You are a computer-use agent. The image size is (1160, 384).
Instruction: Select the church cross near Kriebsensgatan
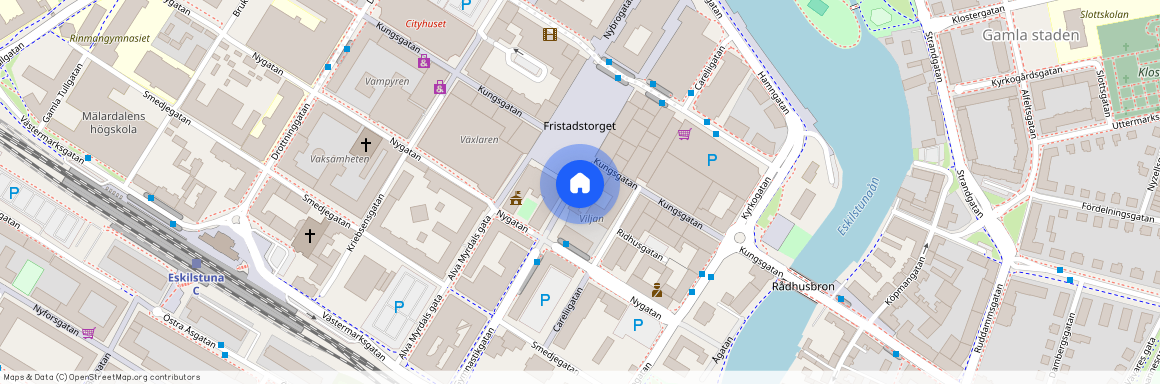pyautogui.click(x=309, y=237)
